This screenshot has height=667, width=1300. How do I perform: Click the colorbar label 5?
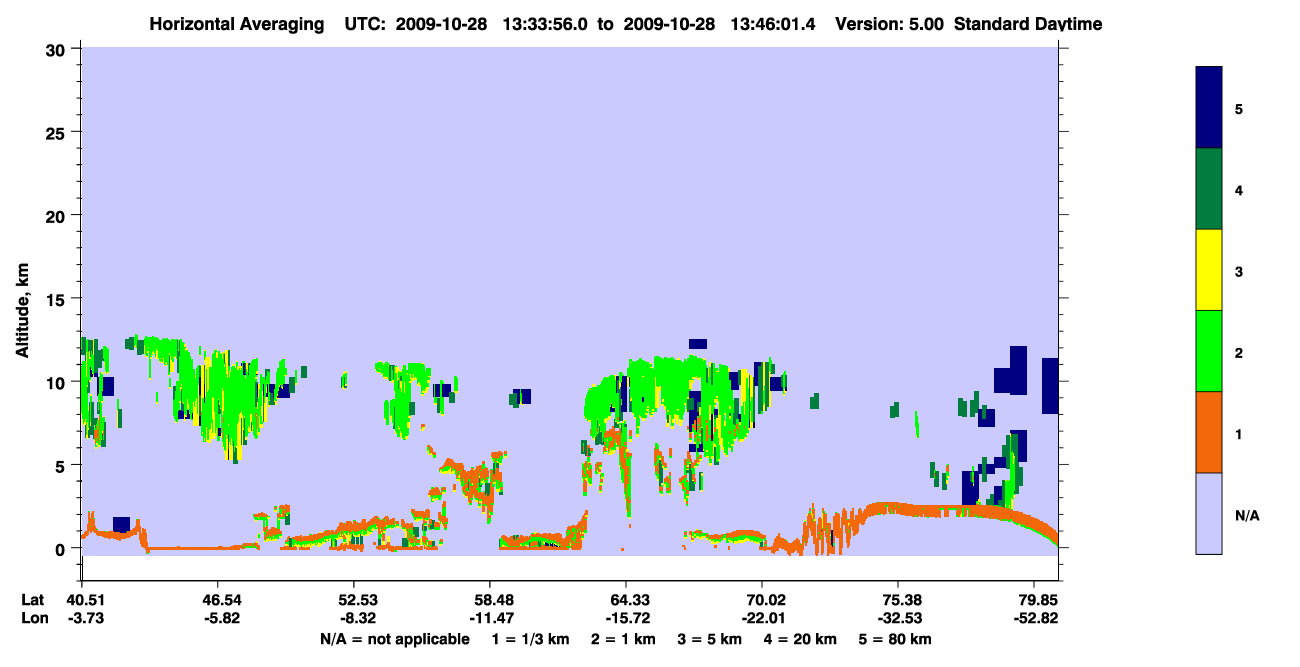click(1239, 108)
